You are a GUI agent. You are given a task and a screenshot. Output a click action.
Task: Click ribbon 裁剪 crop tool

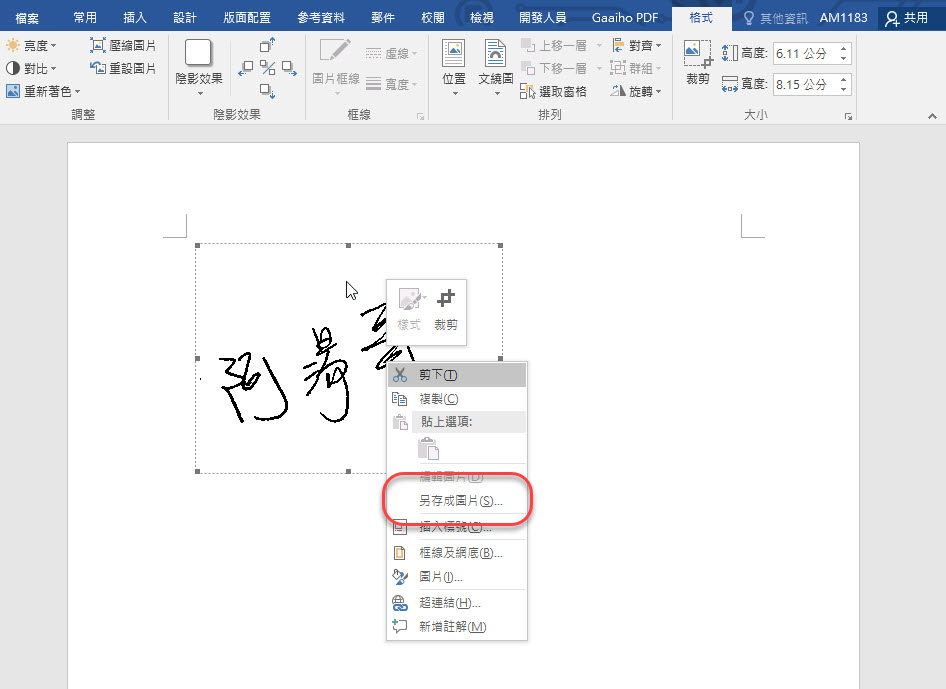[698, 63]
